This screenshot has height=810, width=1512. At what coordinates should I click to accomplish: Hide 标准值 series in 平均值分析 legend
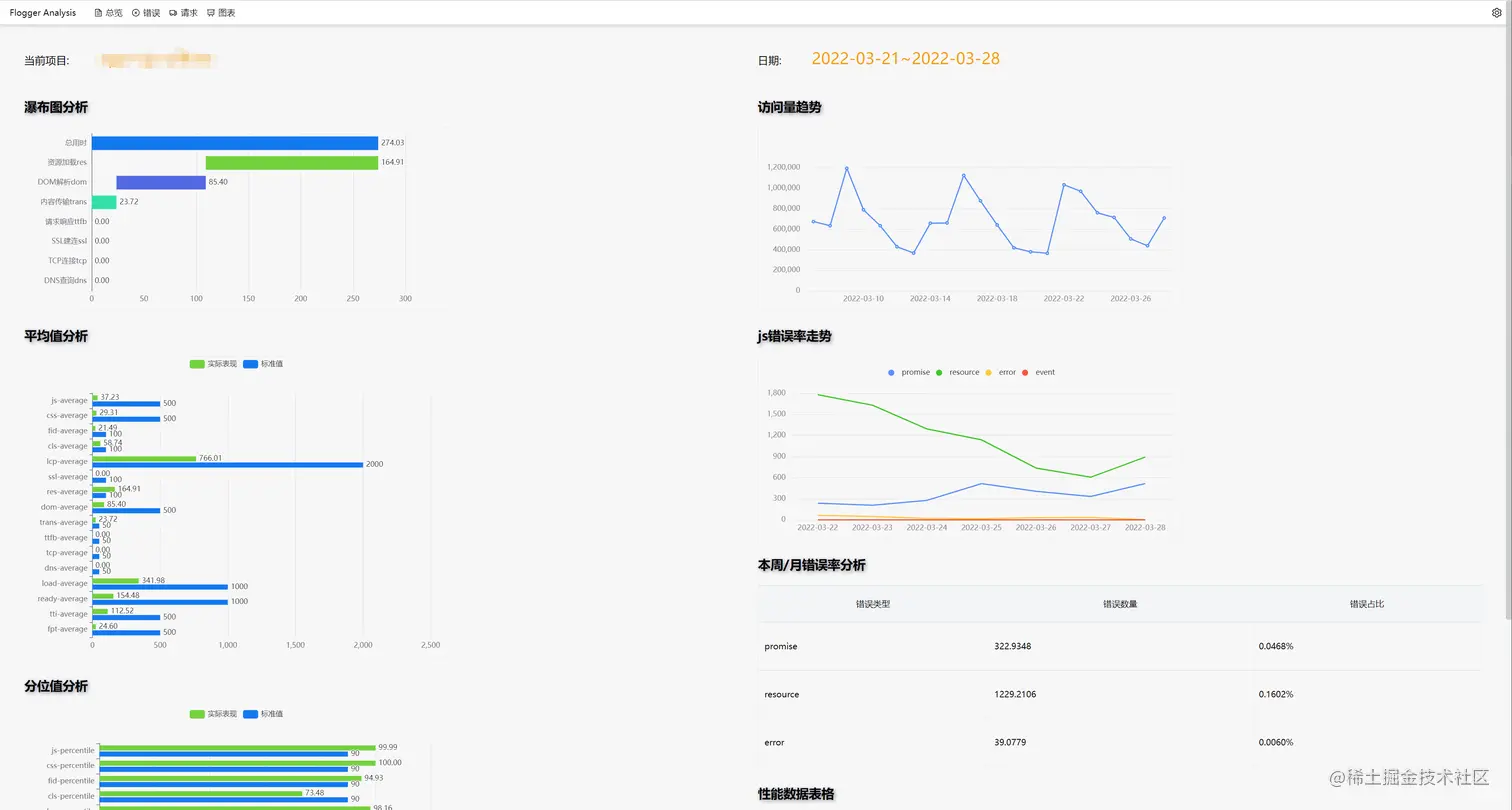point(263,364)
